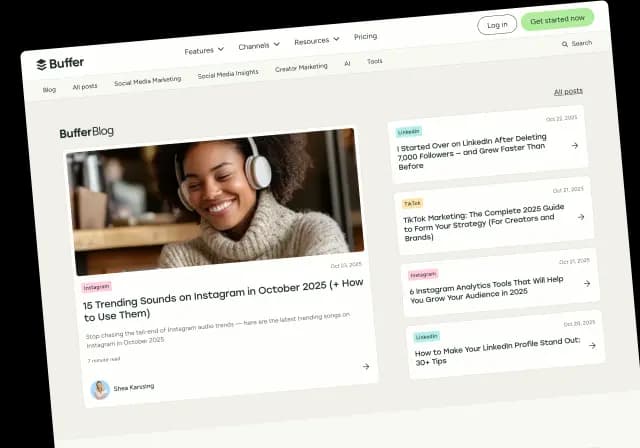Open the Pricing page

[x=365, y=36]
